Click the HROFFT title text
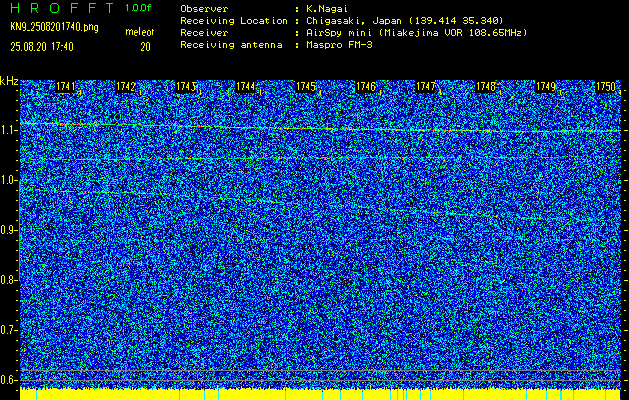 click(63, 8)
